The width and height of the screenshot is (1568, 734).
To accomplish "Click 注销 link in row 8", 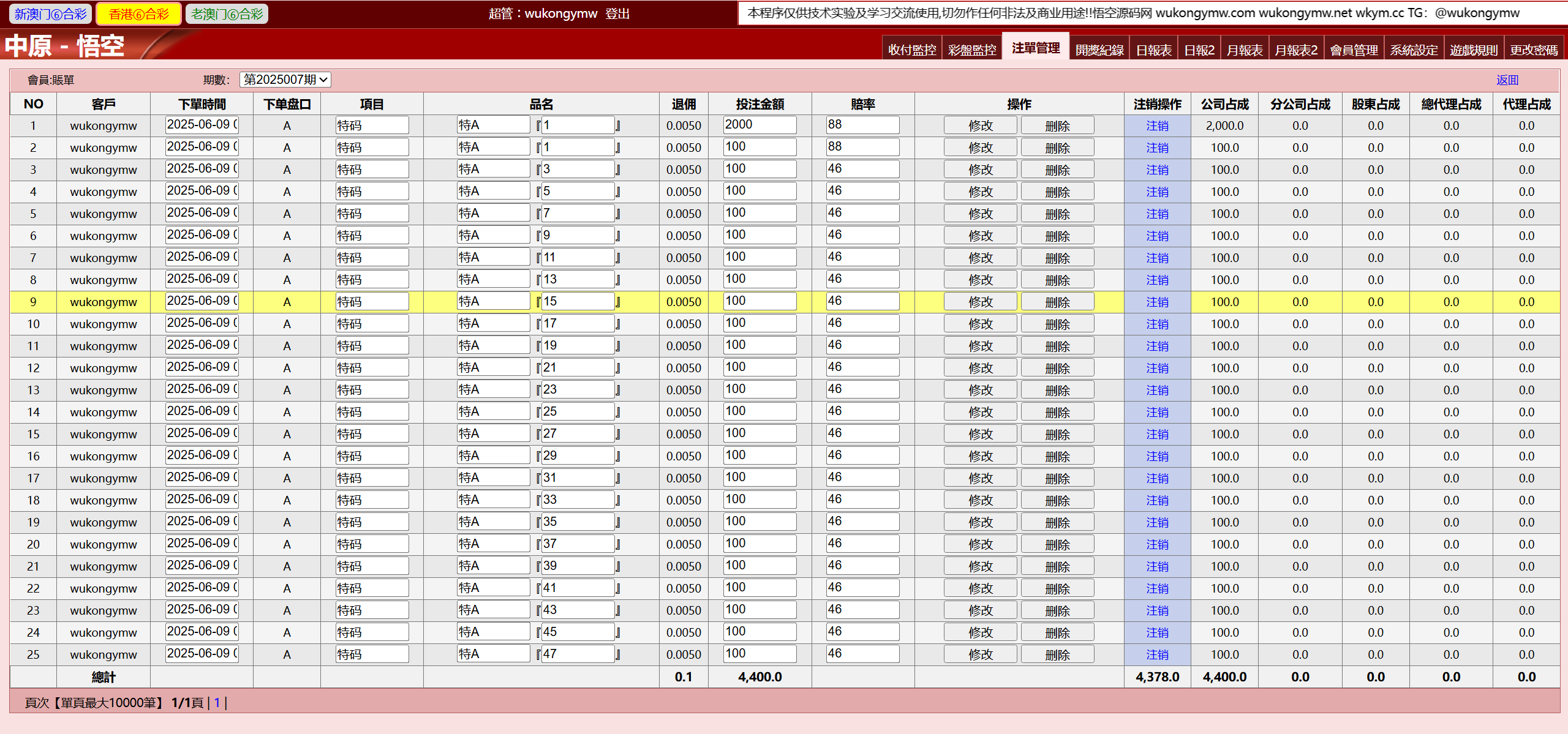I will (1157, 280).
